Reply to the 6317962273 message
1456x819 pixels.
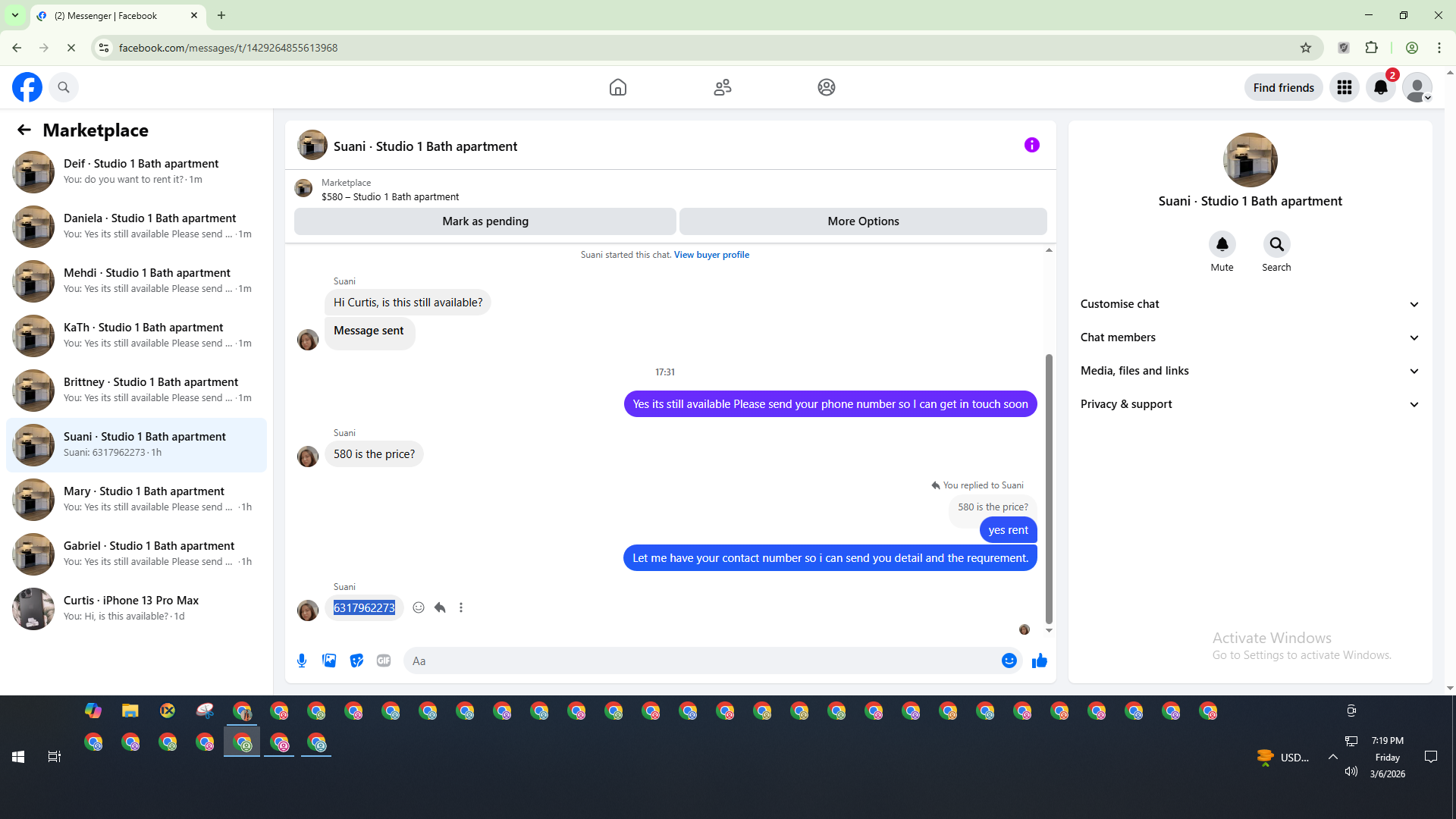(440, 607)
